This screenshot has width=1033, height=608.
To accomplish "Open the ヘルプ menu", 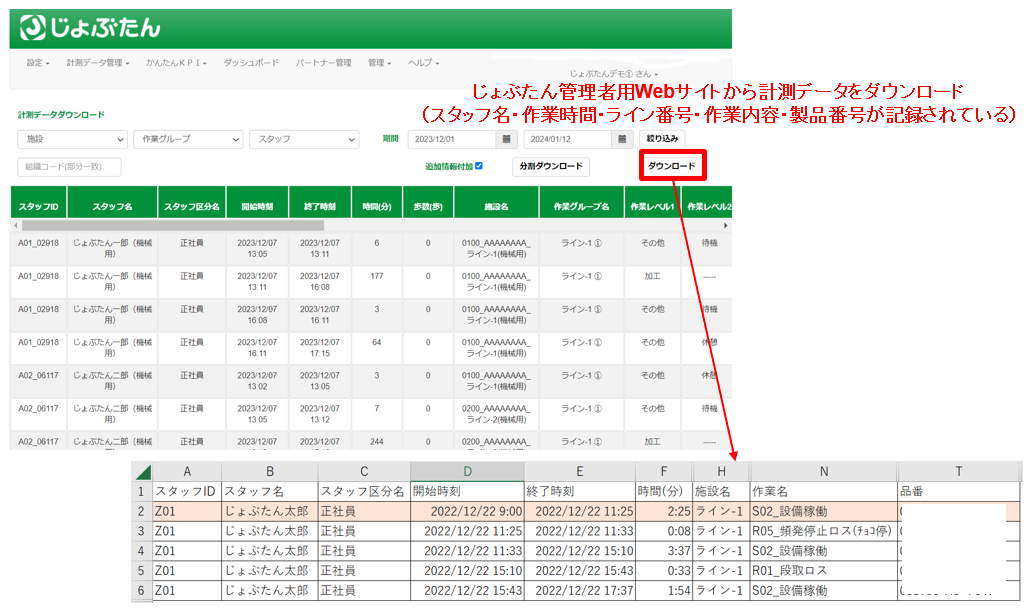I will (x=423, y=63).
